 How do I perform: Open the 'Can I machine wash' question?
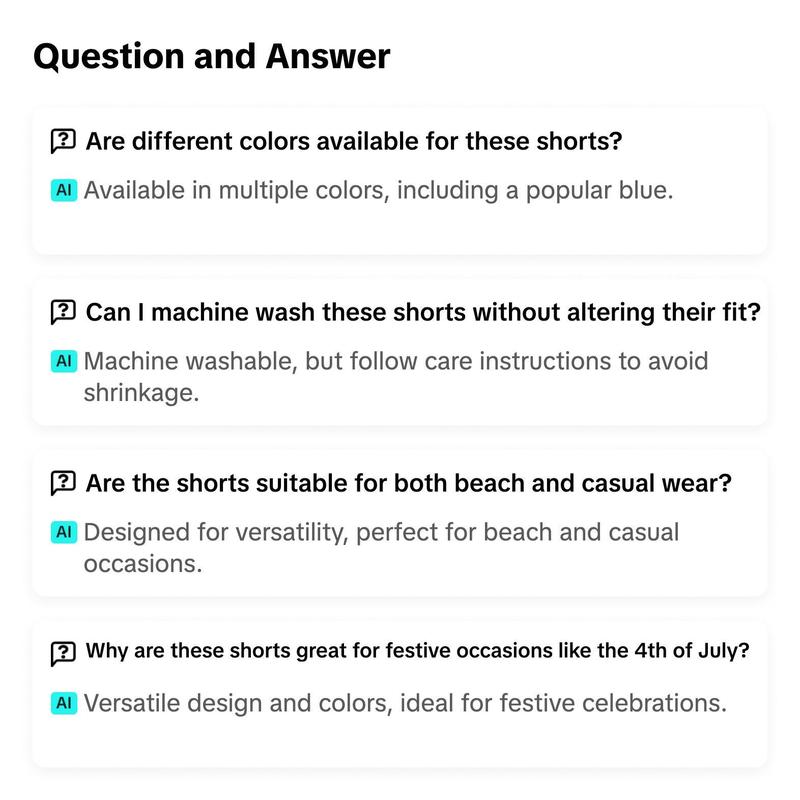click(x=423, y=312)
